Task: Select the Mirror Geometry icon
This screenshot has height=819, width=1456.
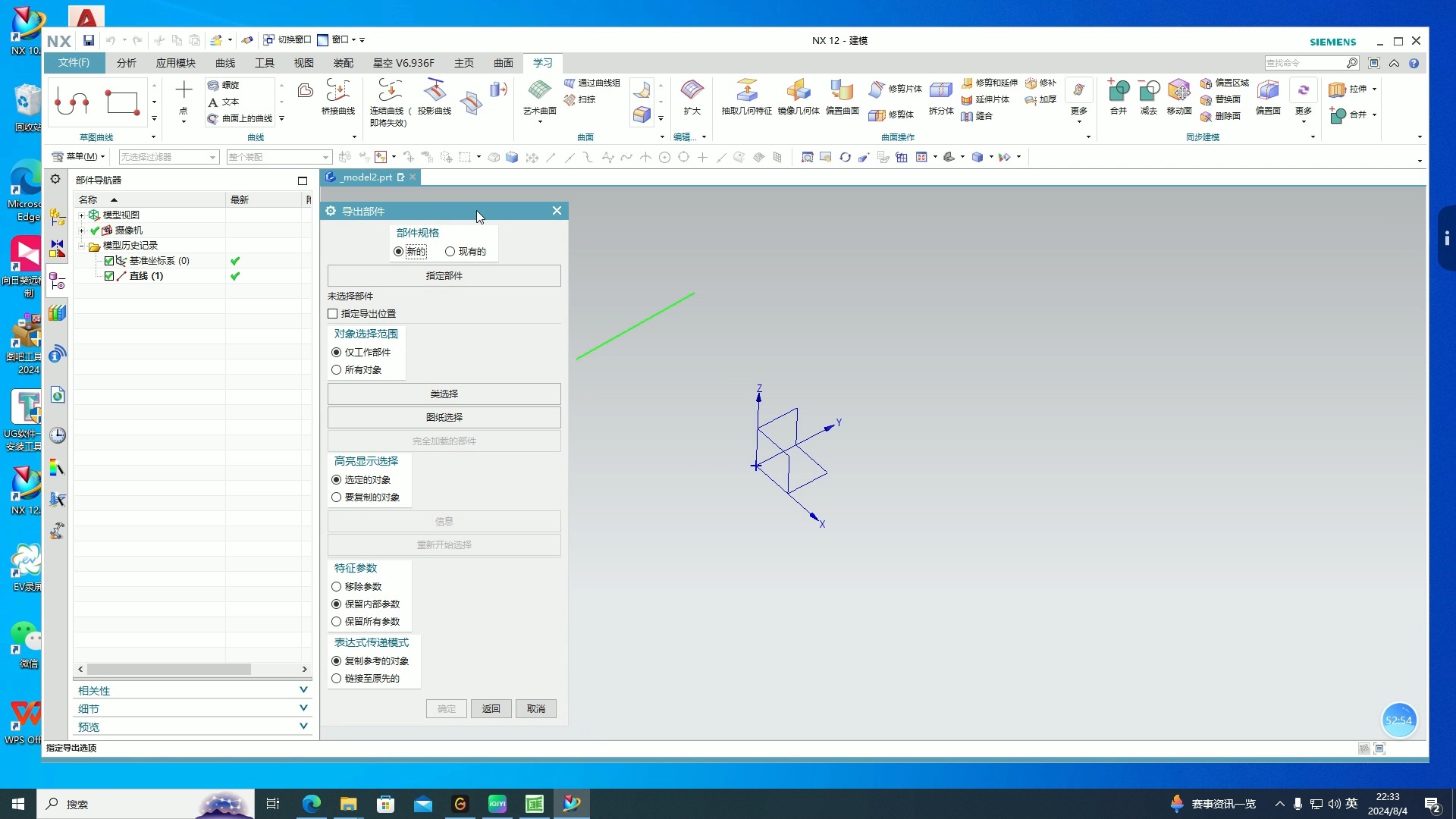Action: (798, 92)
